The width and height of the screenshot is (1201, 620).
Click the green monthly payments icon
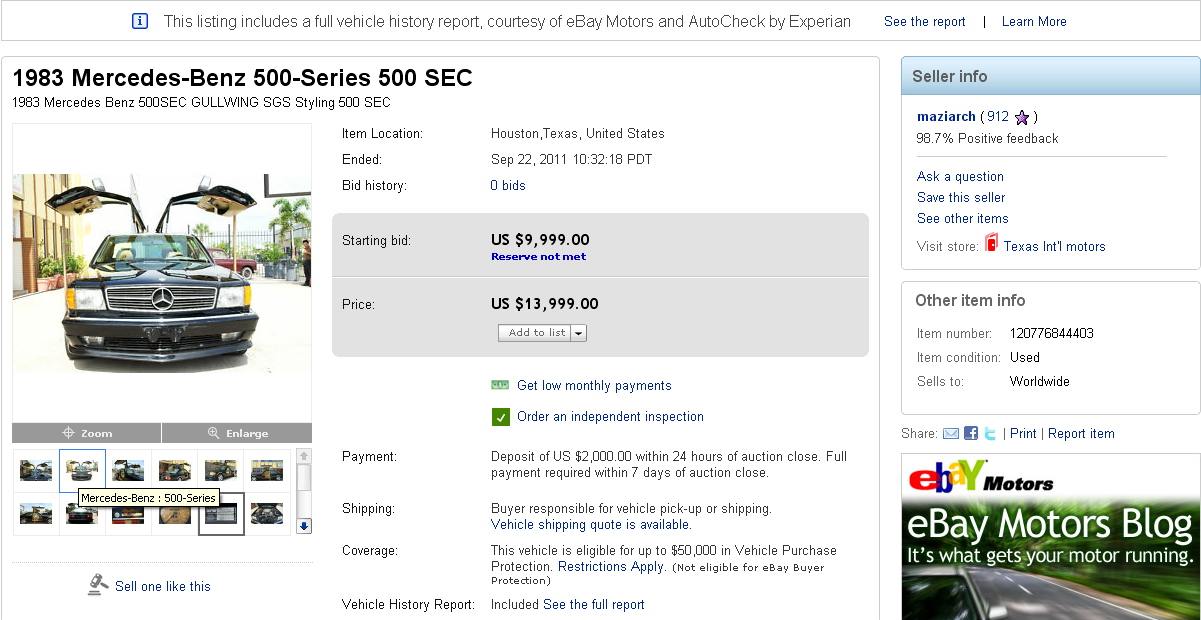500,385
